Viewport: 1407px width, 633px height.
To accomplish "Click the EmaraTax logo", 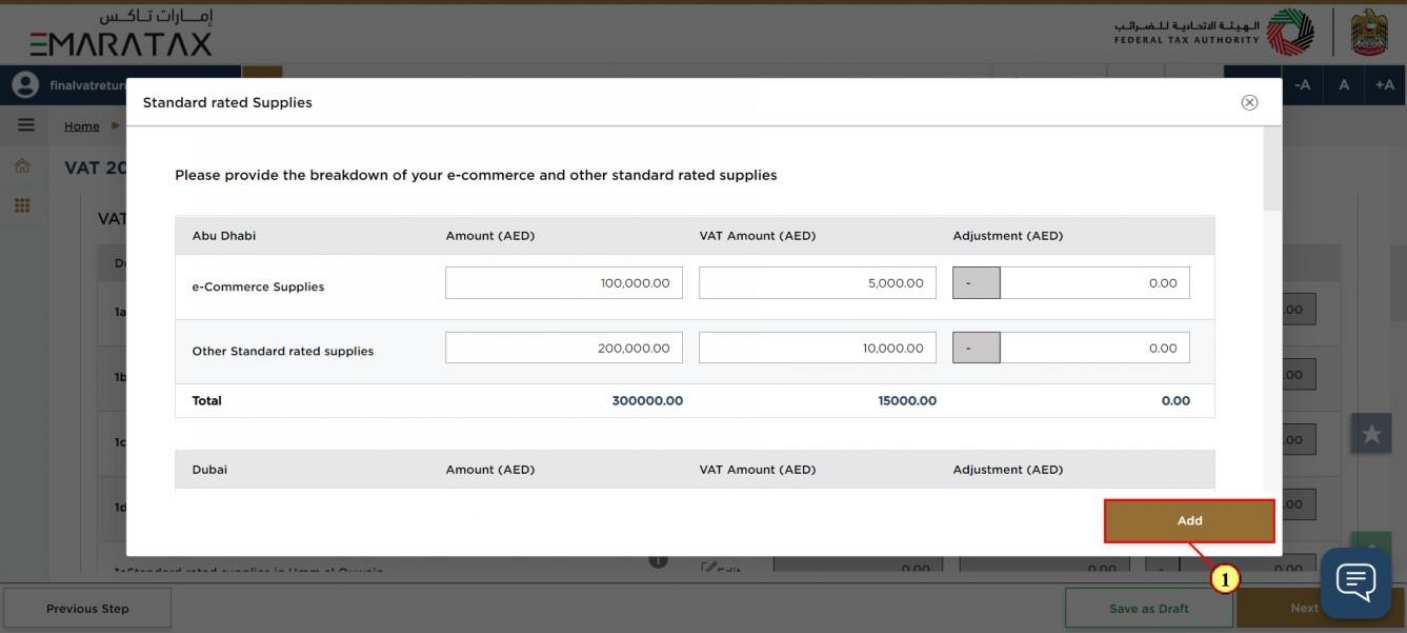I will click(x=121, y=33).
